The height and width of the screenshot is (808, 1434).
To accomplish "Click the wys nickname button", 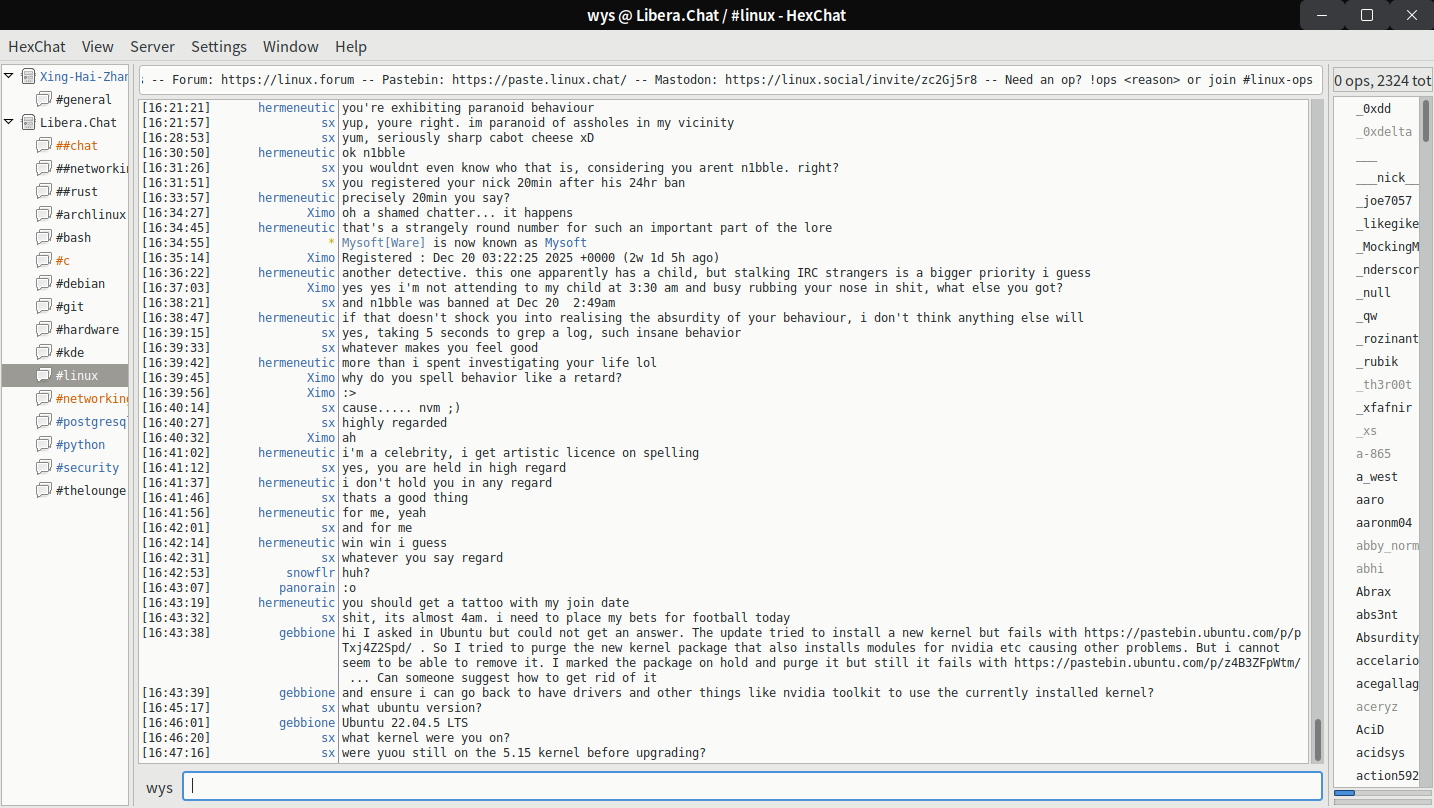I will (159, 787).
